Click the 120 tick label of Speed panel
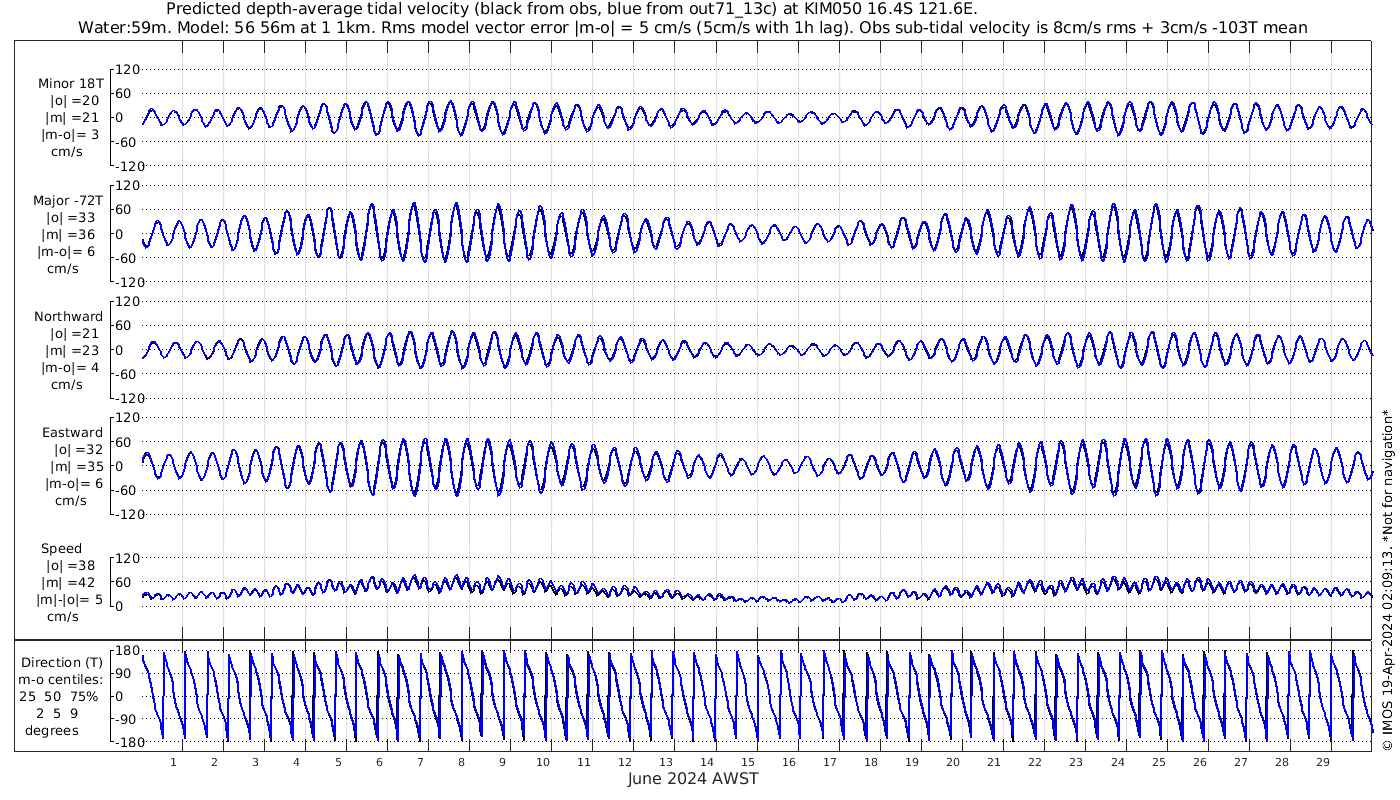 pos(129,558)
